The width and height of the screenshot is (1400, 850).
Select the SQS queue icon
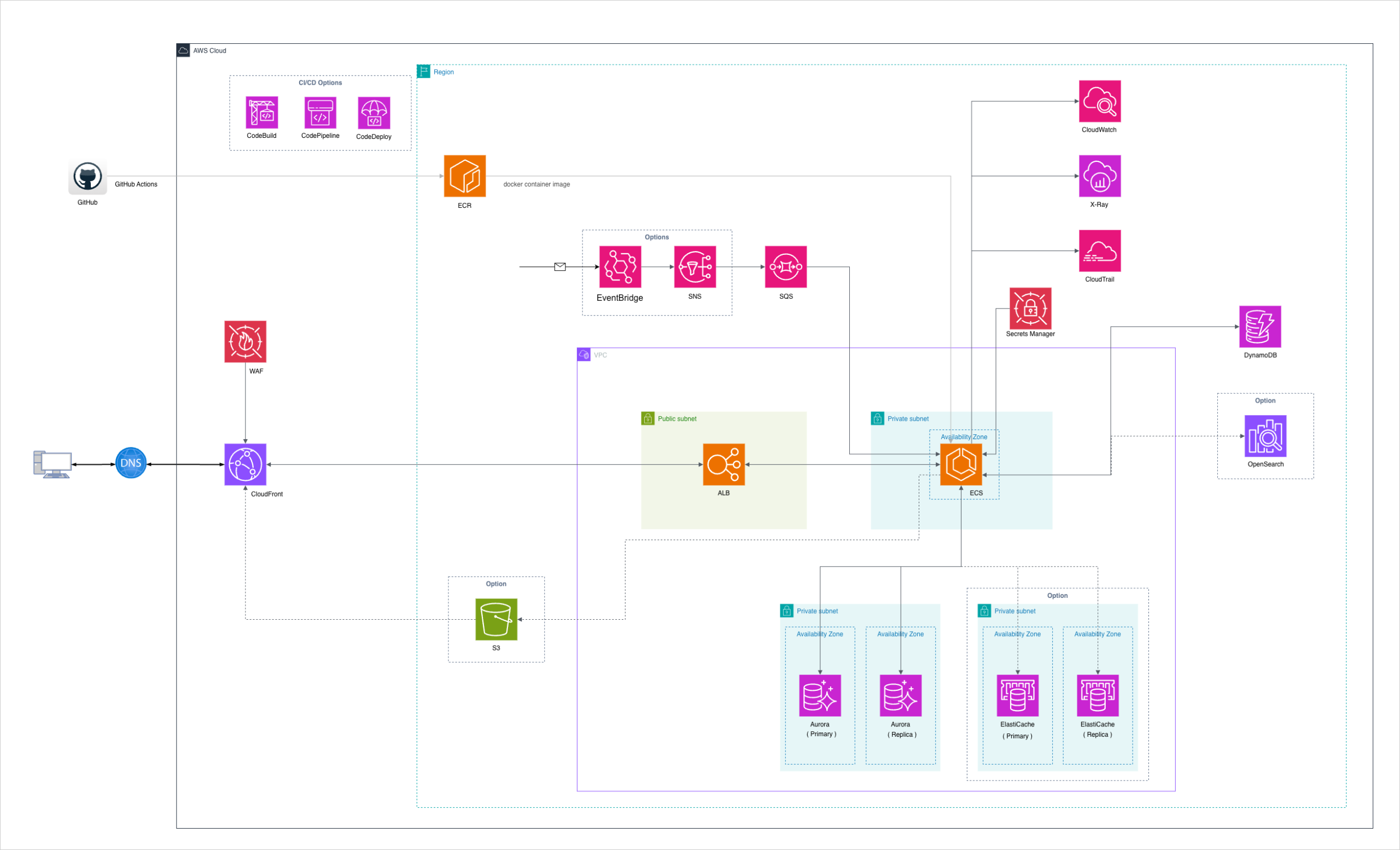[785, 266]
